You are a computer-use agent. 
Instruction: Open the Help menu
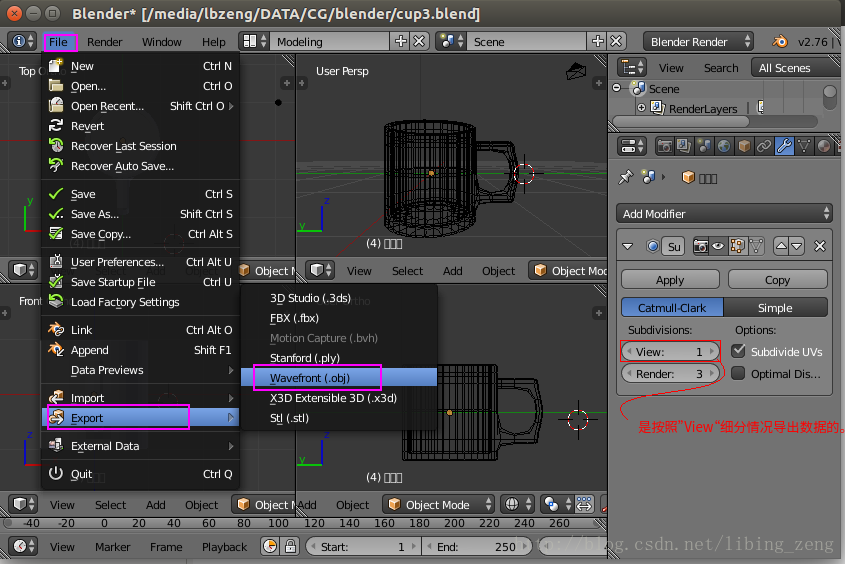point(214,42)
